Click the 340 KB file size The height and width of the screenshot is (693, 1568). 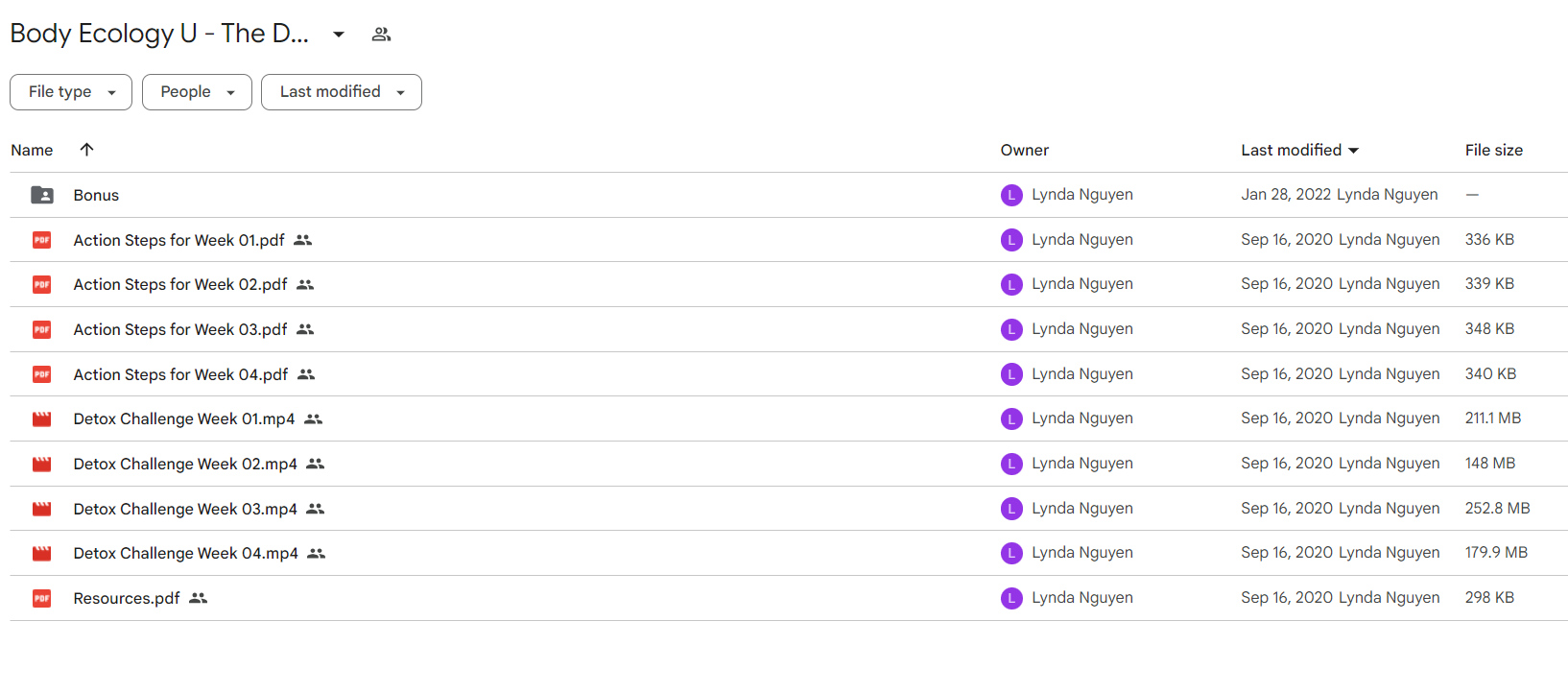pos(1490,373)
